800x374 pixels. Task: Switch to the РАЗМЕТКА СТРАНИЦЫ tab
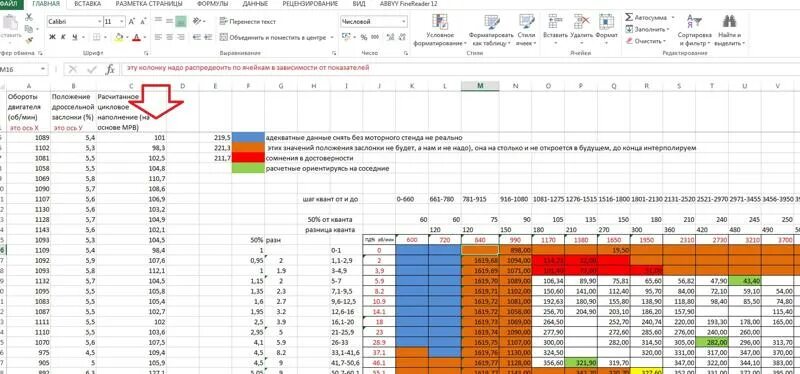click(x=148, y=4)
